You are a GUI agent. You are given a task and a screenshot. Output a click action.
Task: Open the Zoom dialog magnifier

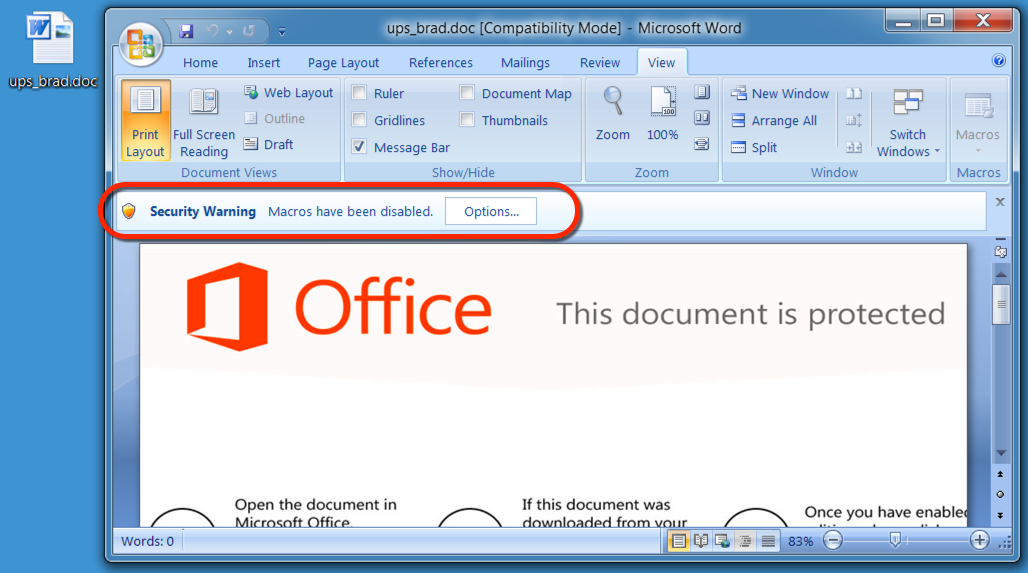pyautogui.click(x=612, y=115)
